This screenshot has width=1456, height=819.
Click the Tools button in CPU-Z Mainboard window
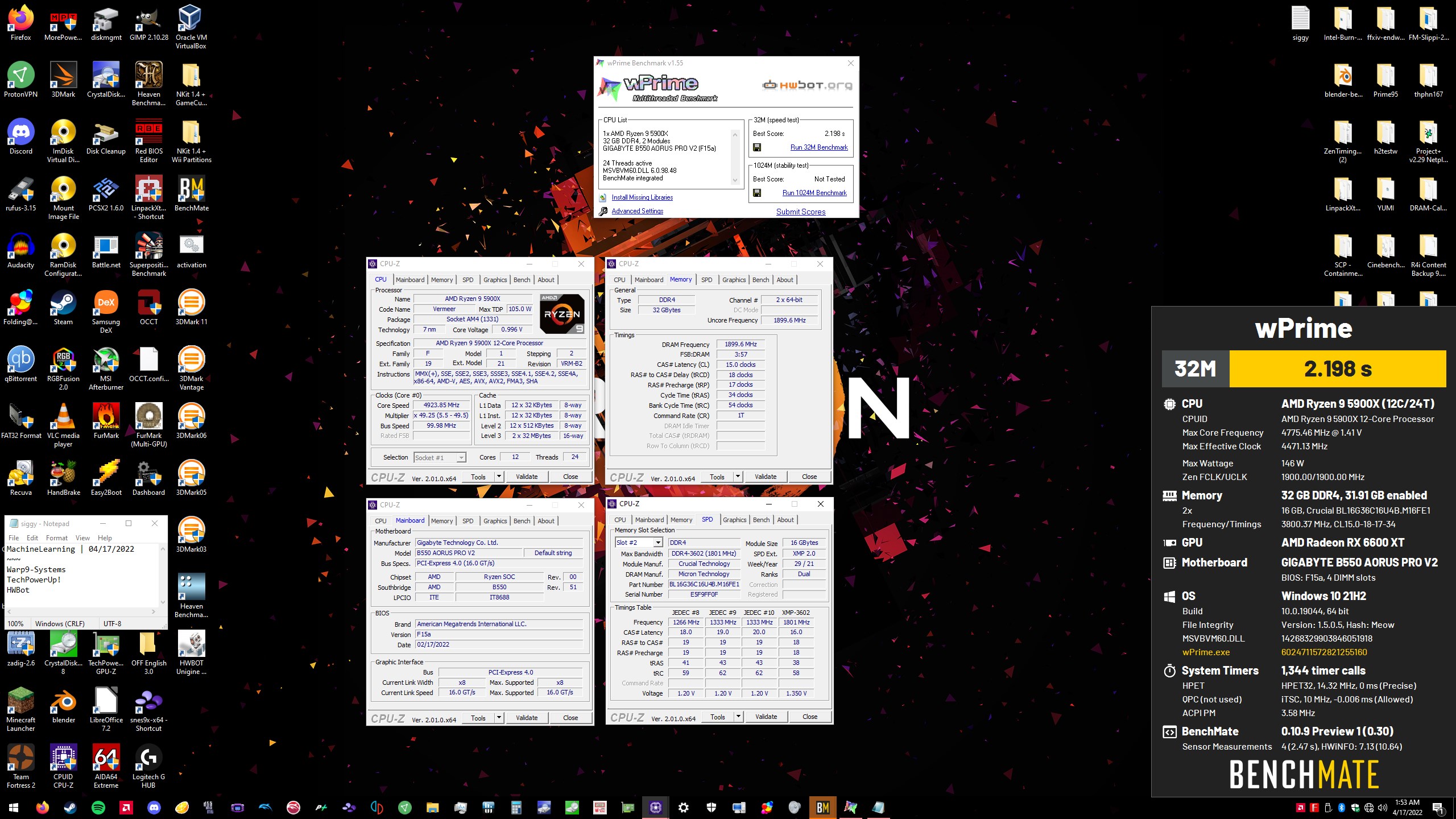pos(478,718)
